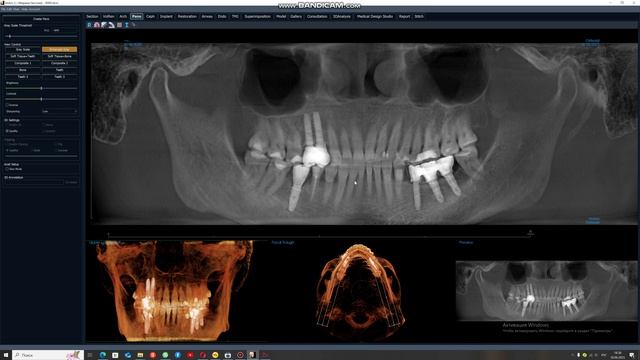The image size is (640, 360).
Task: Open the Gallery tab
Action: [296, 16]
